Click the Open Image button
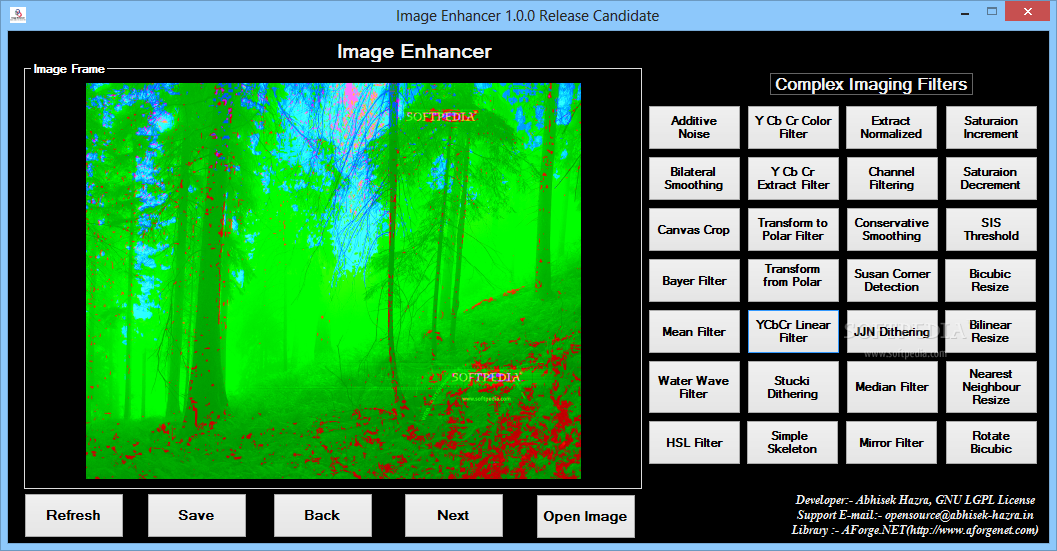The height and width of the screenshot is (551, 1057). coord(585,517)
